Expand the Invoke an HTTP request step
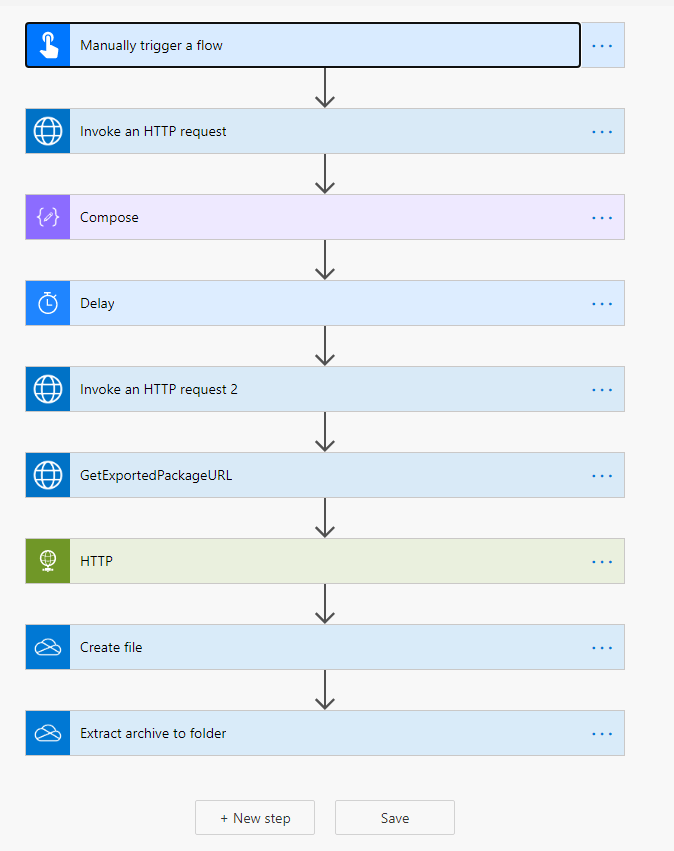The height and width of the screenshot is (851, 674). (x=325, y=131)
